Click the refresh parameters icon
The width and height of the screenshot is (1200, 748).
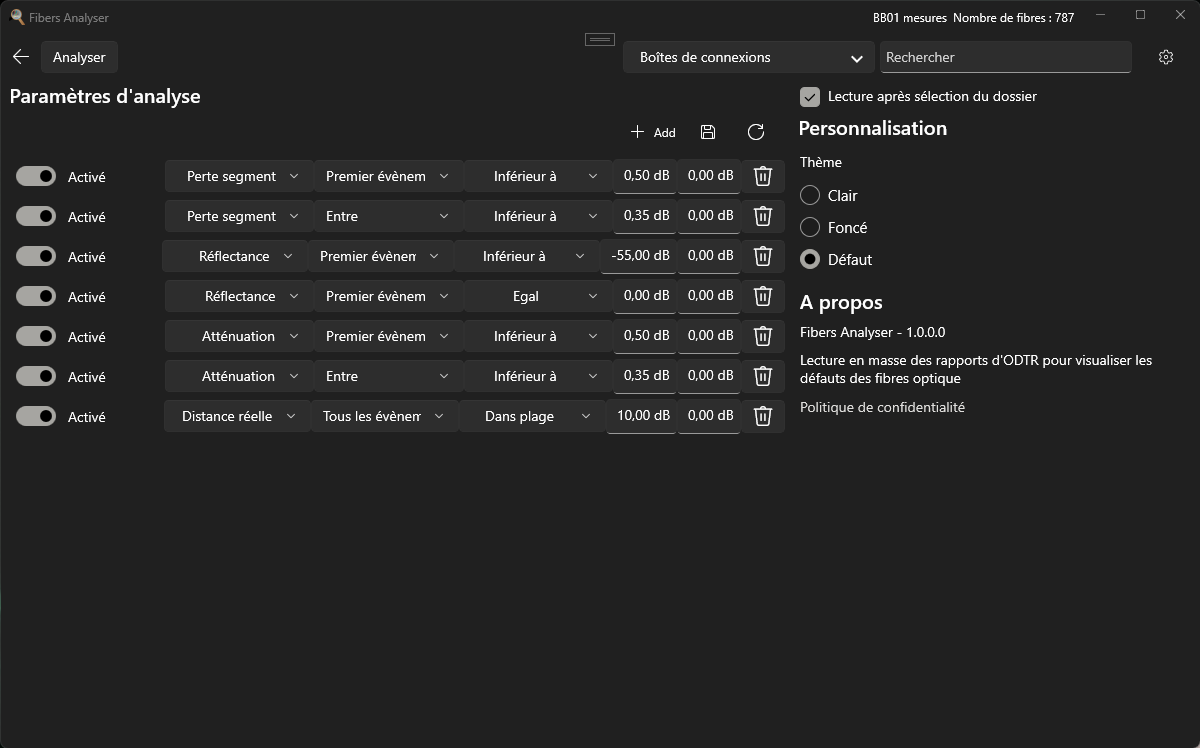point(756,132)
